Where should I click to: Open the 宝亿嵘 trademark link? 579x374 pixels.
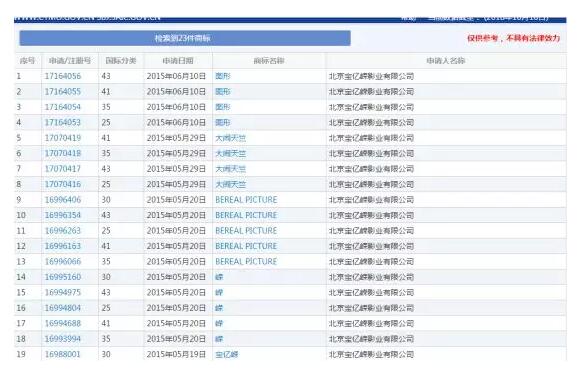tap(227, 354)
